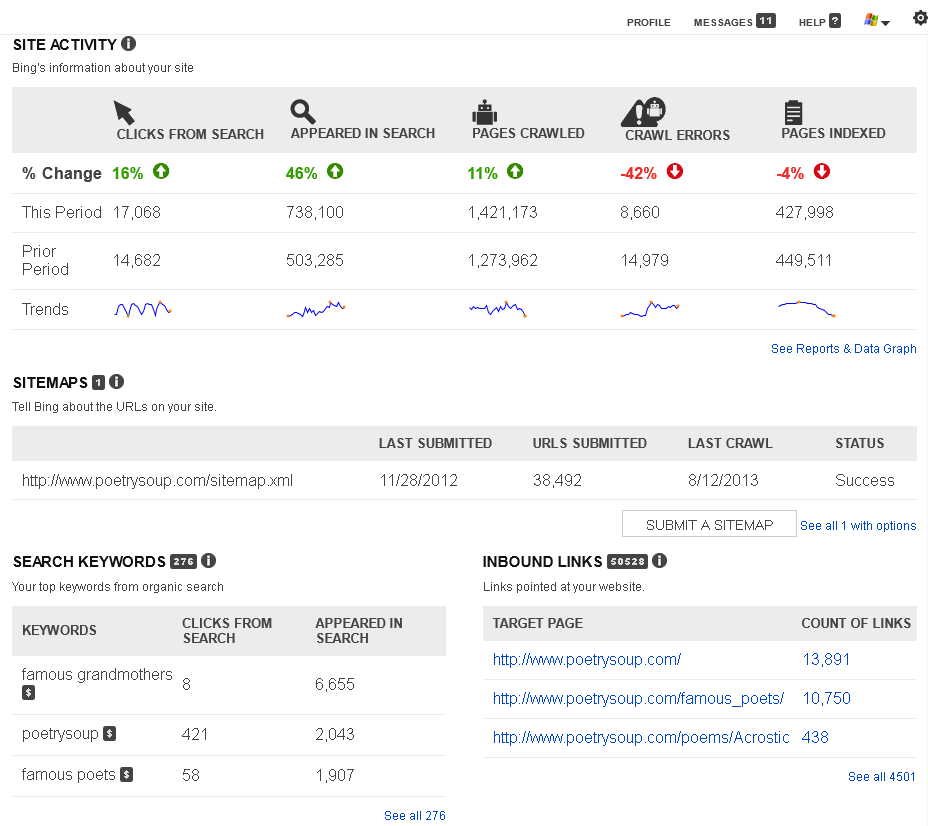Click the Appeared In Search magnifier icon
The width and height of the screenshot is (928, 826).
click(x=302, y=111)
